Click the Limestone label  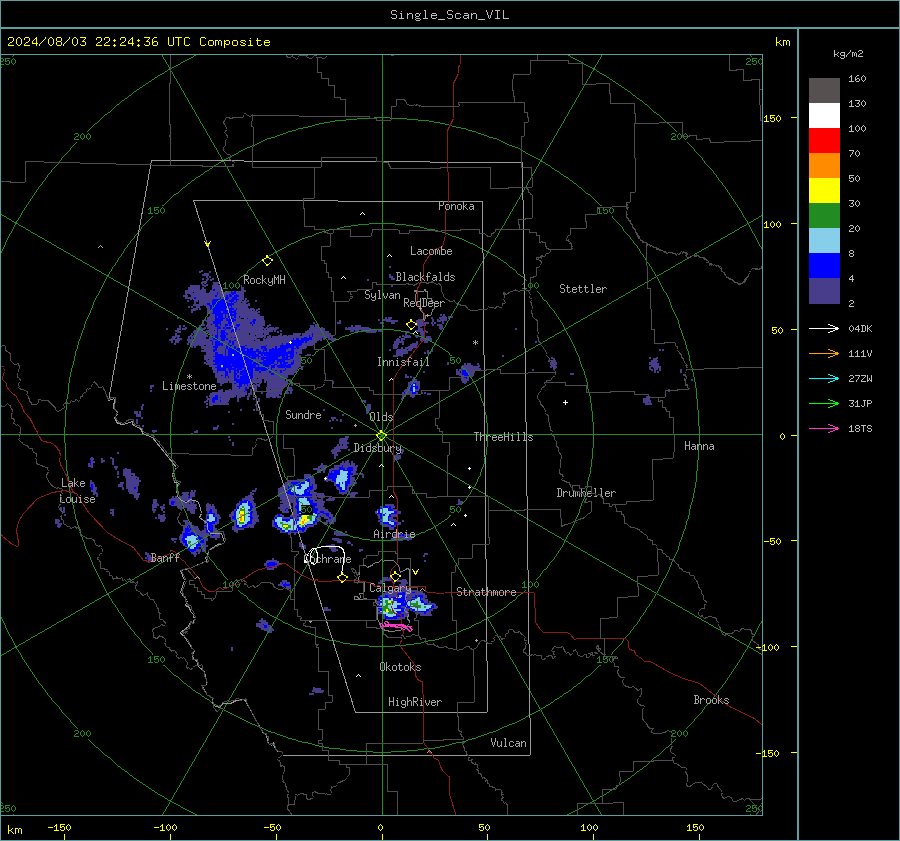click(x=189, y=386)
